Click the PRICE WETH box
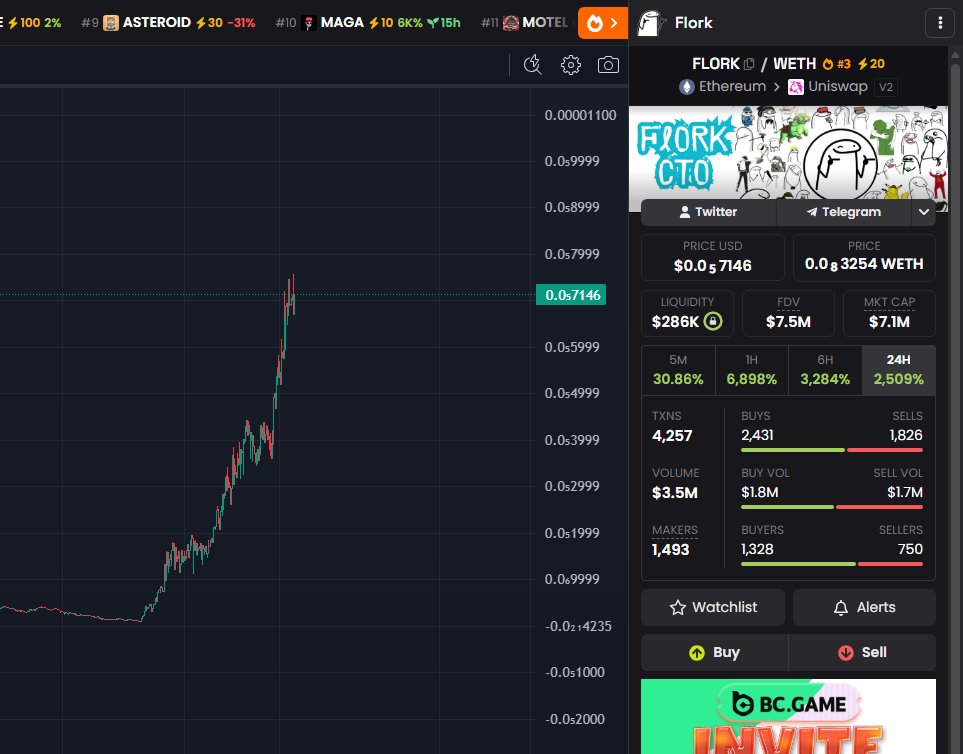Screen dimensions: 963x754 coord(864,257)
